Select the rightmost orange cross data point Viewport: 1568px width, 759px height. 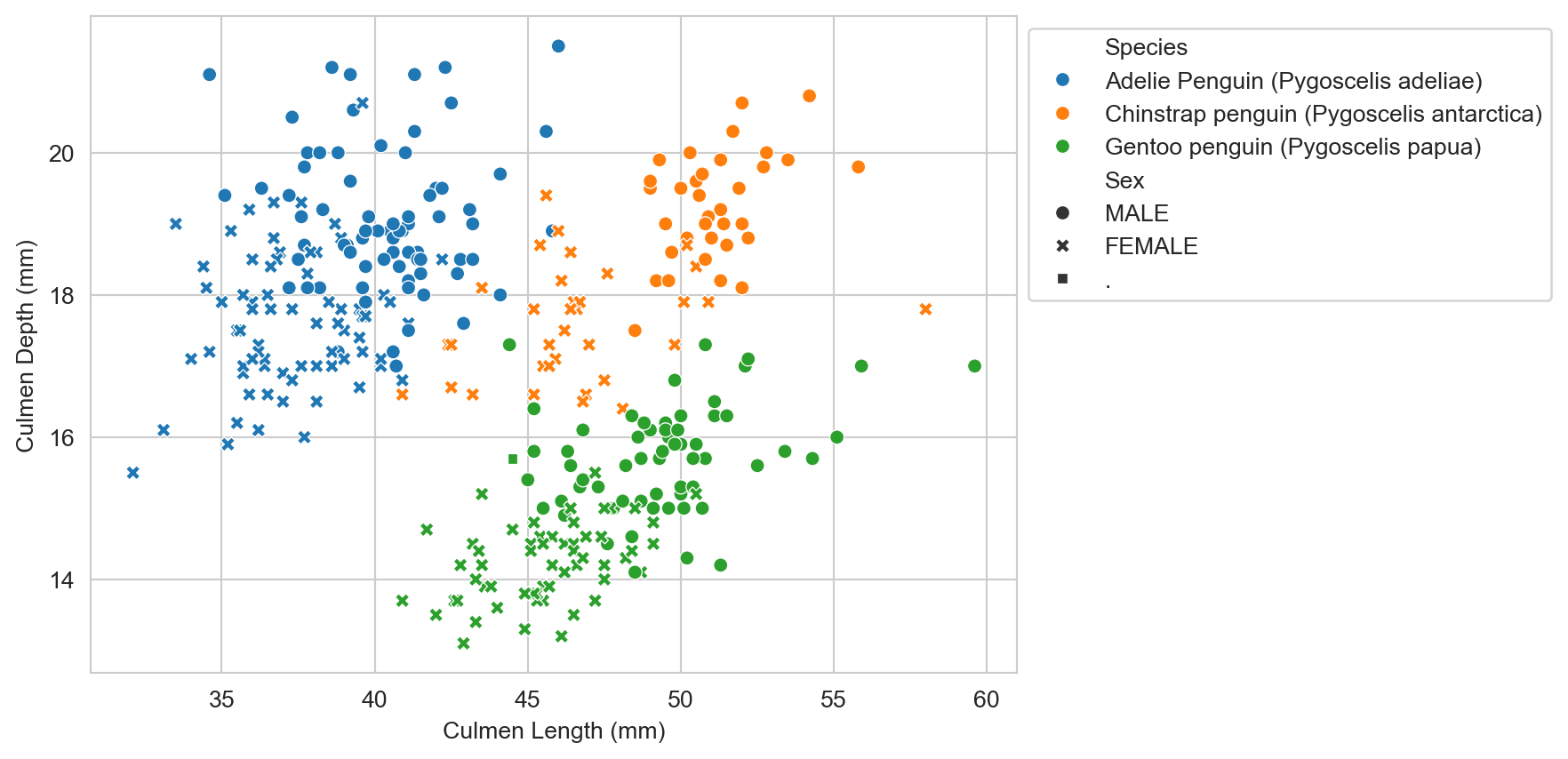click(925, 309)
